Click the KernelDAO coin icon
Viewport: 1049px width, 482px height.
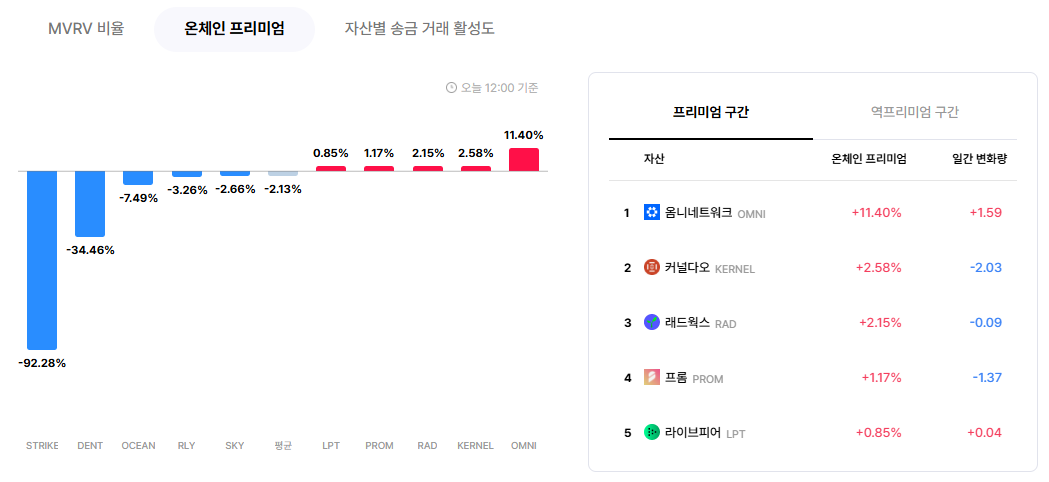(x=652, y=268)
